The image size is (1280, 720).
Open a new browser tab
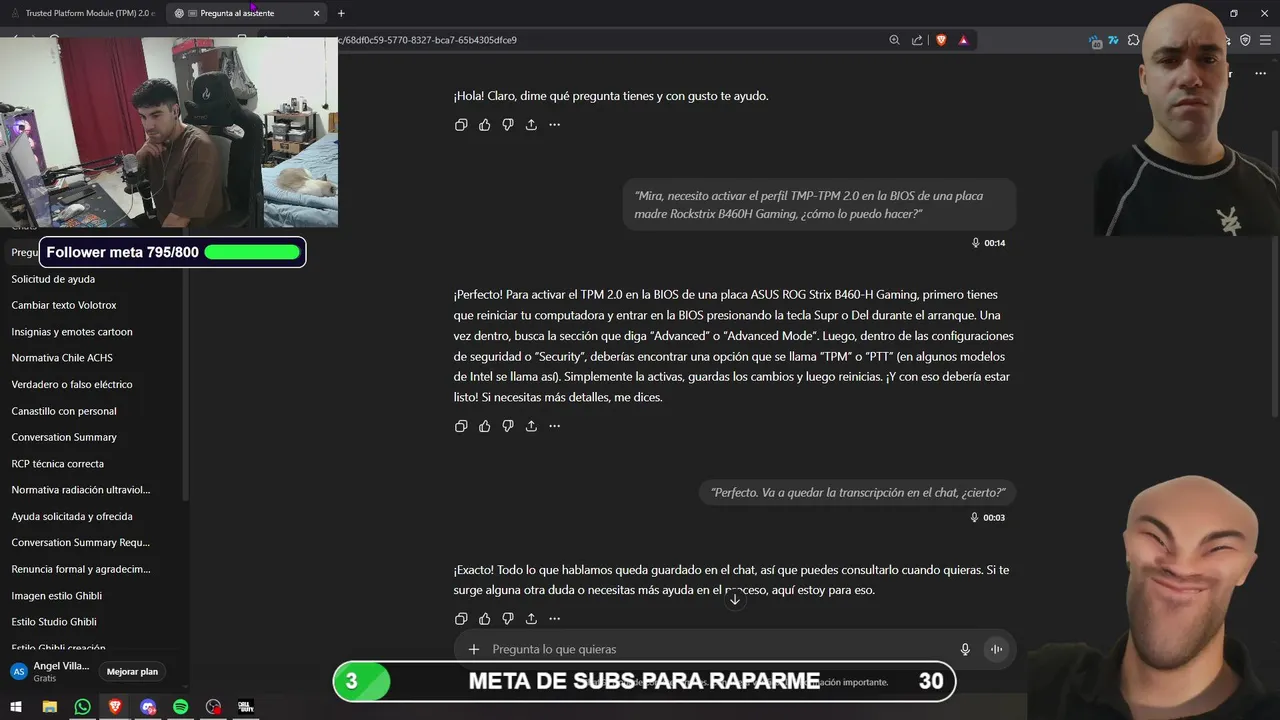coord(341,13)
